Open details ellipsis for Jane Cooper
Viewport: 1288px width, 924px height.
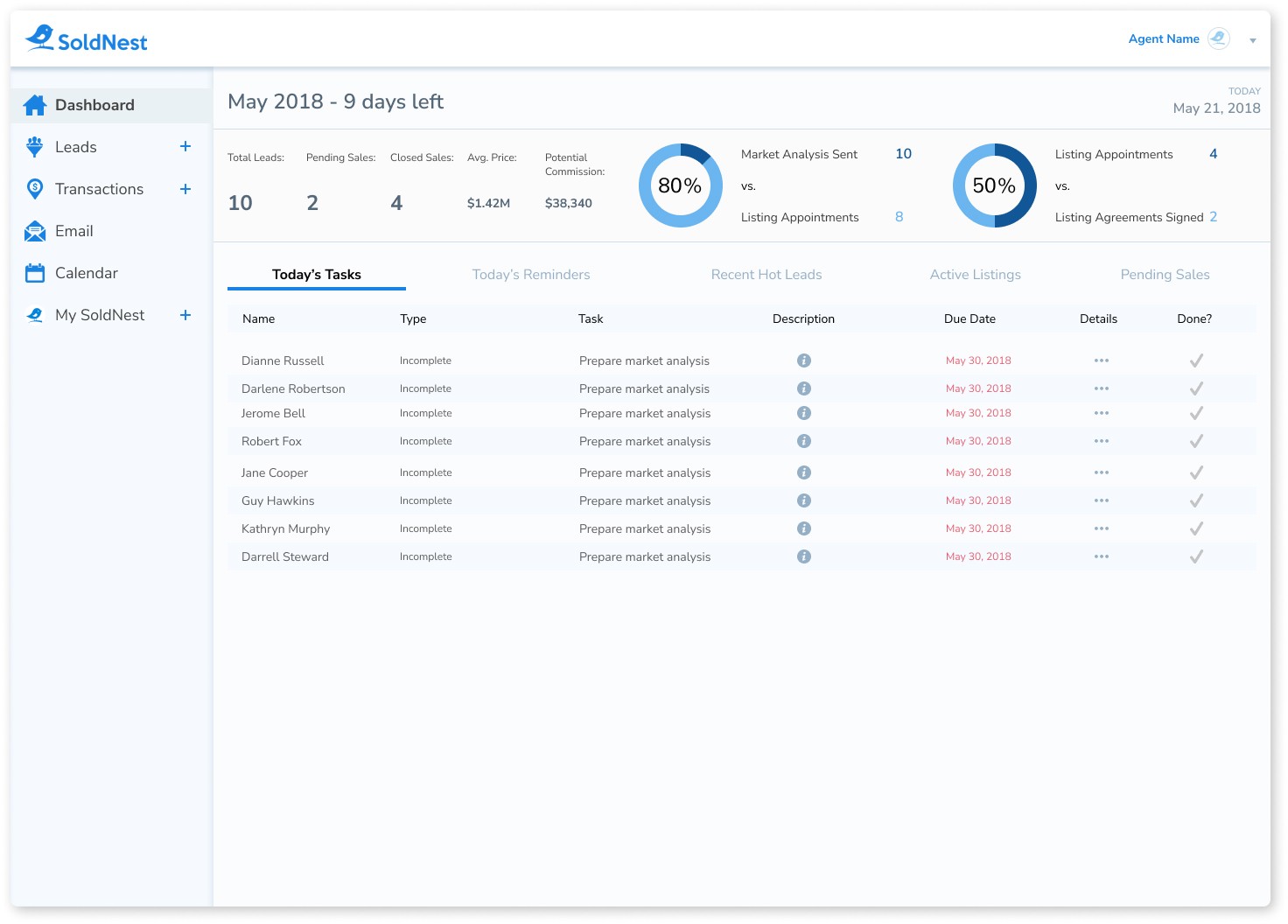[x=1102, y=472]
